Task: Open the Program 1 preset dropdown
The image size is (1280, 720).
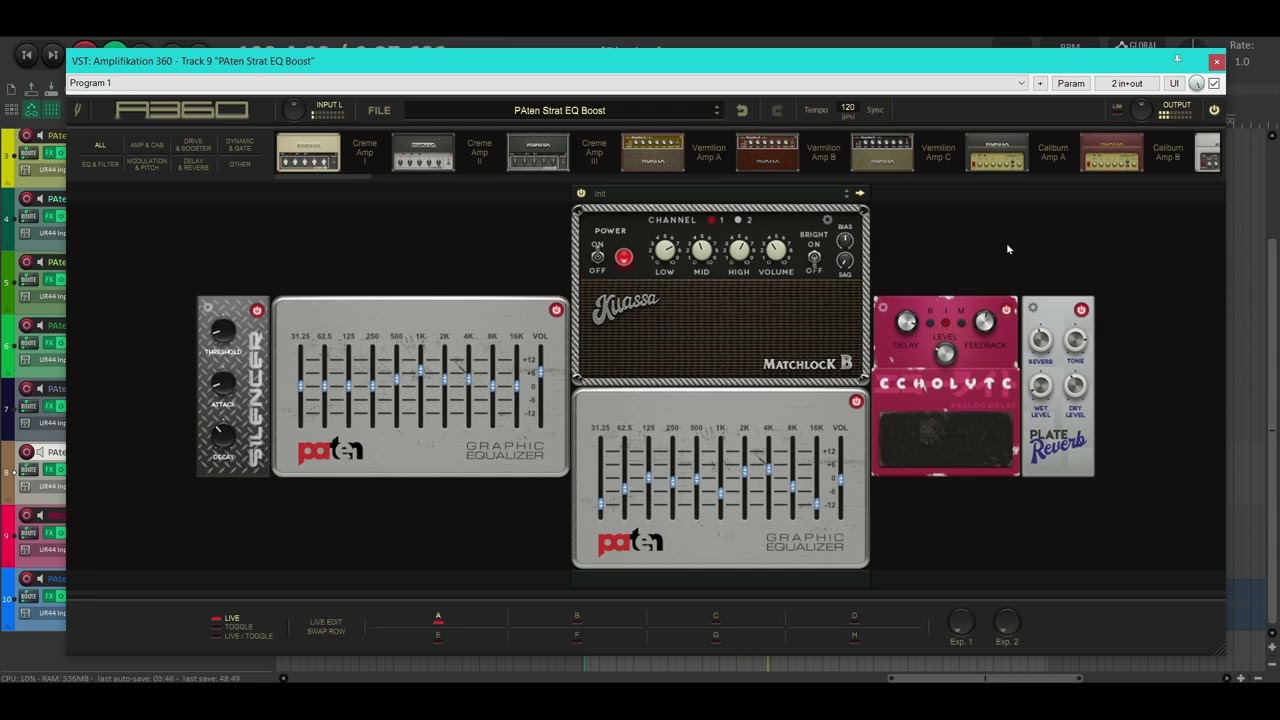Action: coord(547,83)
